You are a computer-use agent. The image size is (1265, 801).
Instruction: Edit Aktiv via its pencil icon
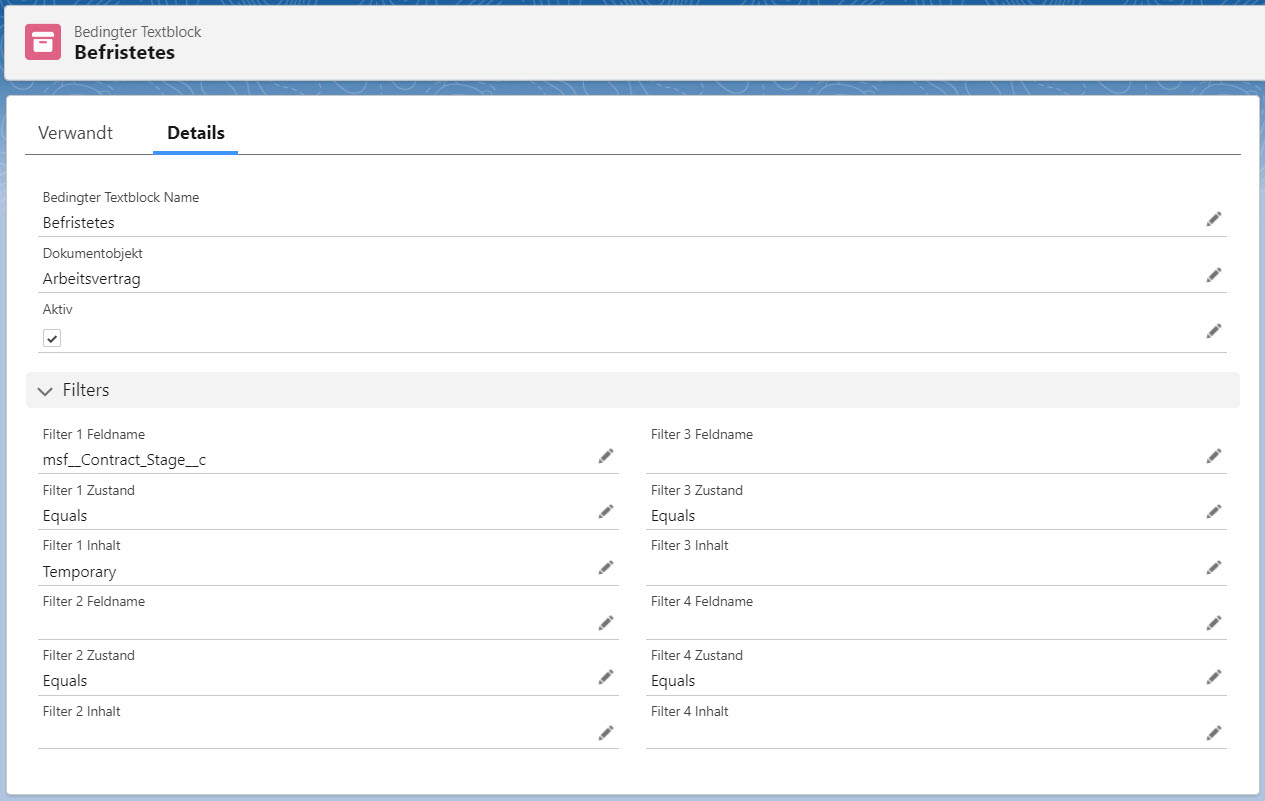(1213, 331)
